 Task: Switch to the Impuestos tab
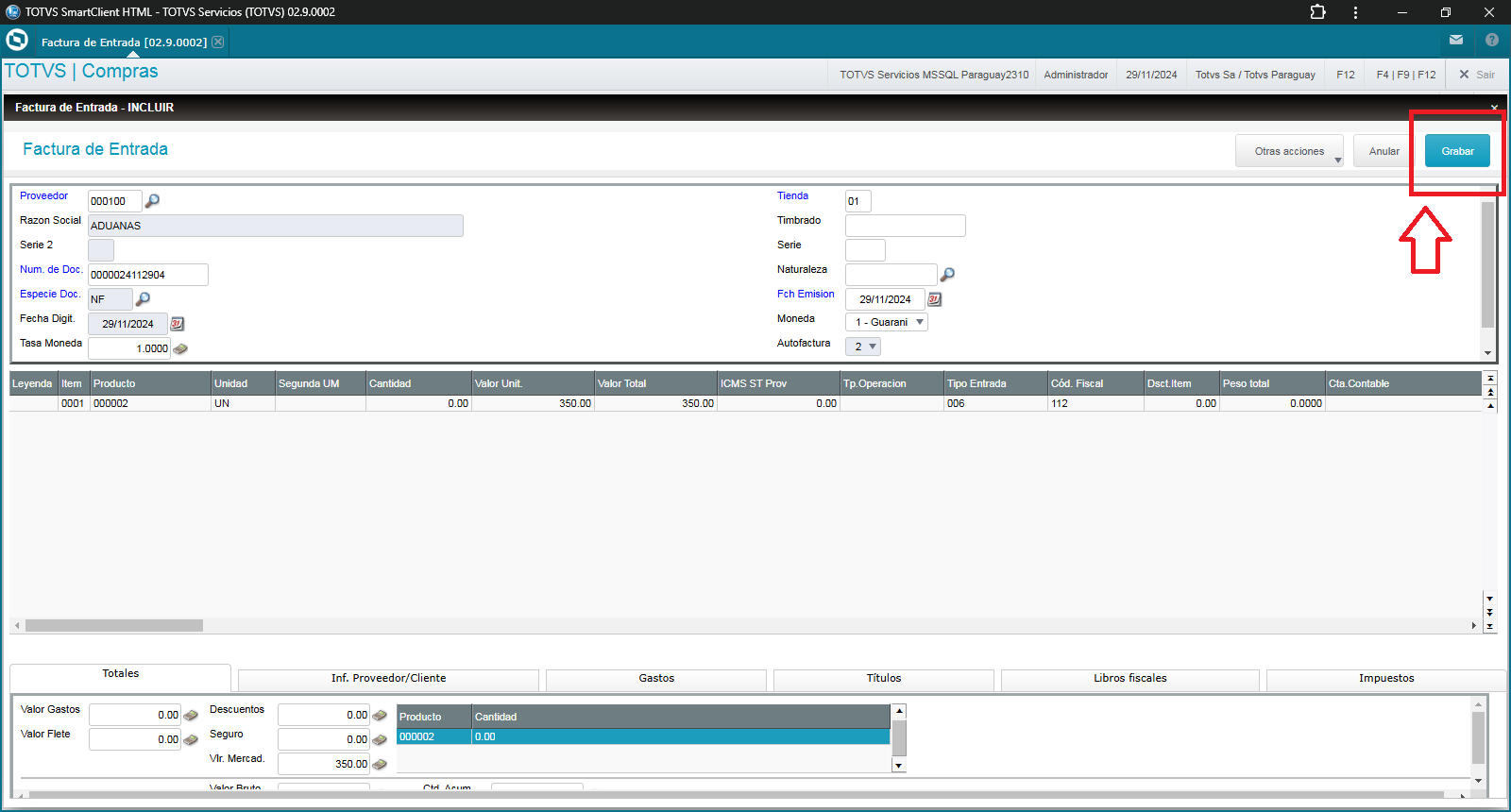(1386, 679)
